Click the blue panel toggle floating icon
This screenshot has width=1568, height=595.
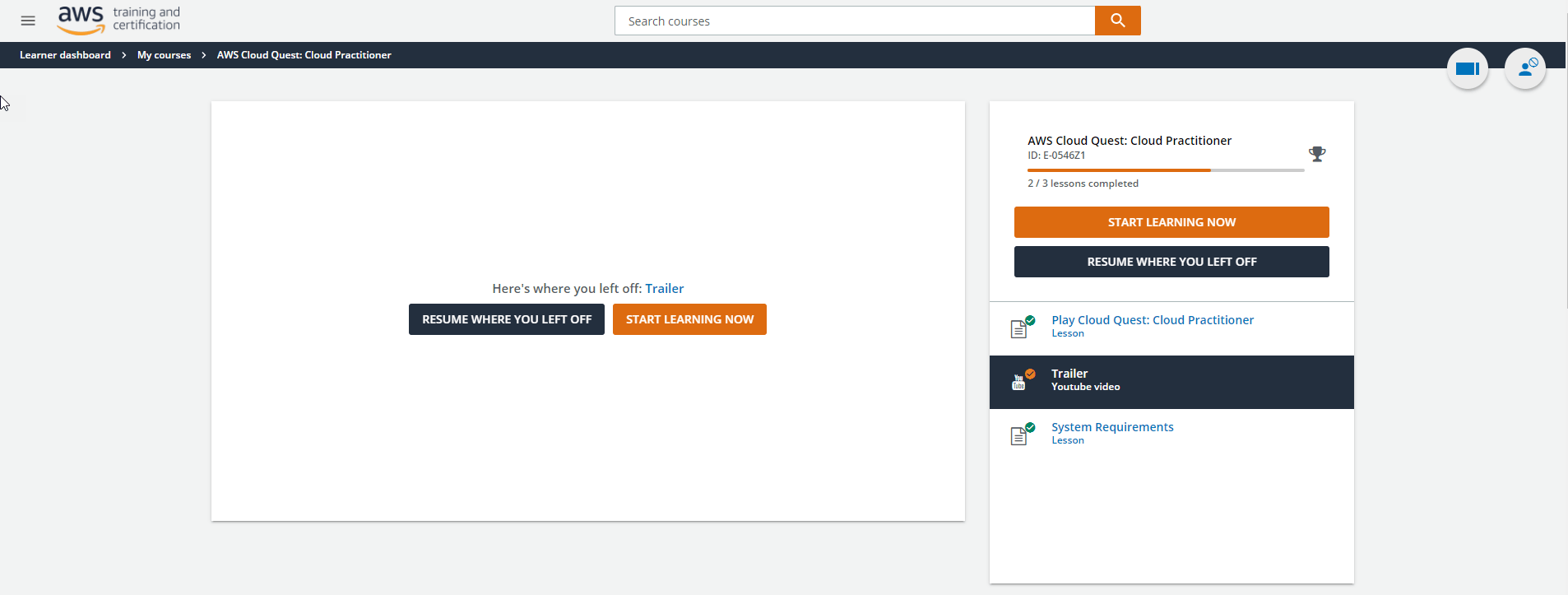(x=1468, y=68)
